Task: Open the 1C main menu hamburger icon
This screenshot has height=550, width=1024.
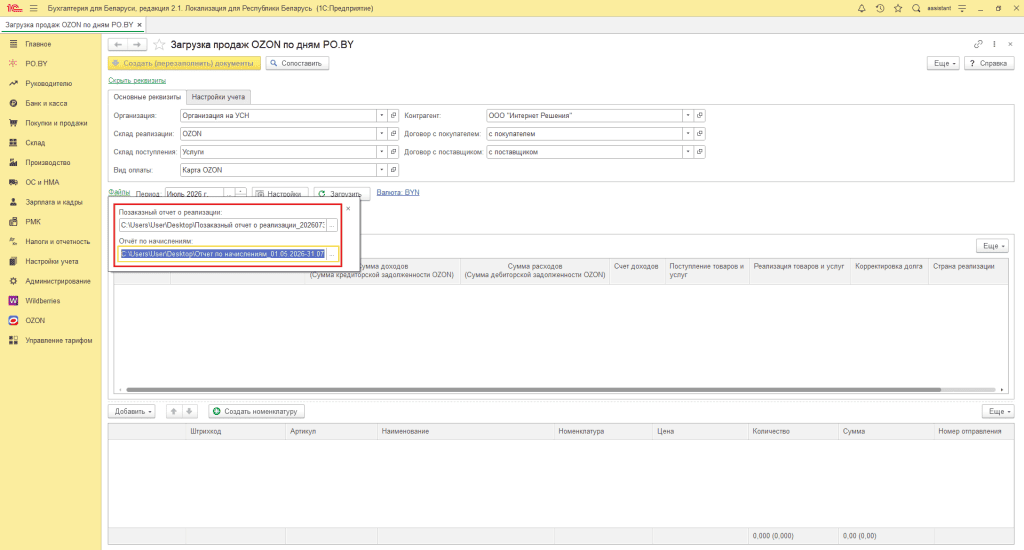Action: coord(33,8)
